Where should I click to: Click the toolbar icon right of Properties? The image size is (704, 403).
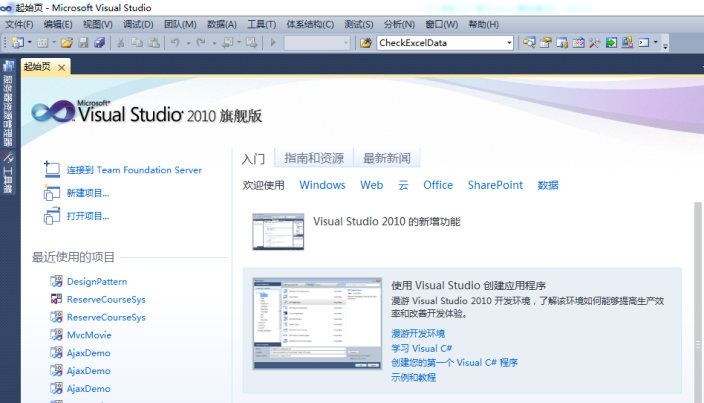point(562,43)
